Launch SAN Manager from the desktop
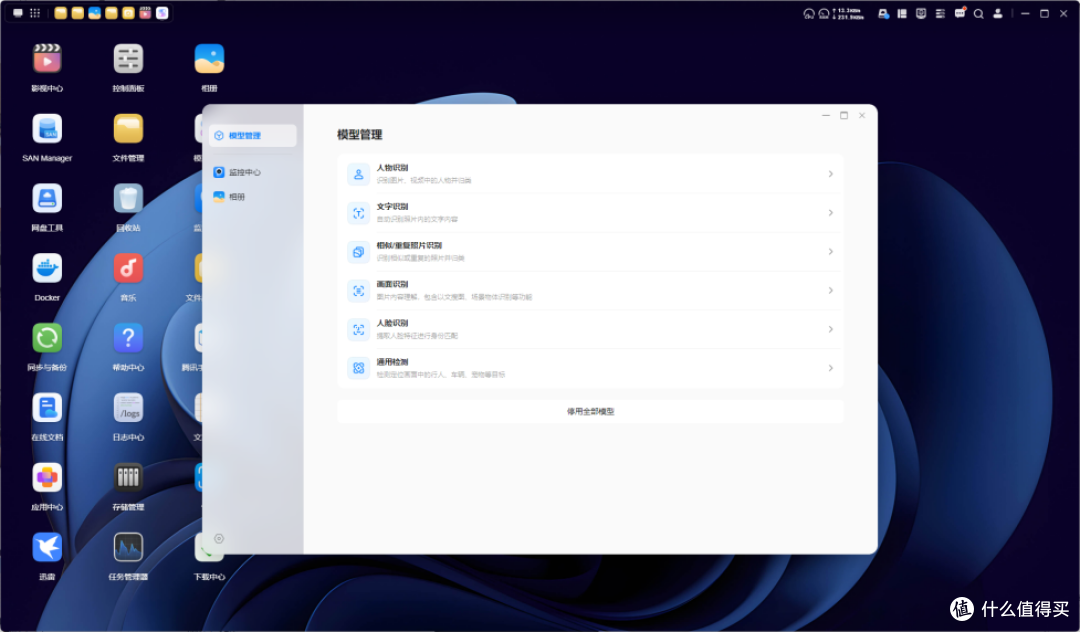1080x632 pixels. point(47,129)
